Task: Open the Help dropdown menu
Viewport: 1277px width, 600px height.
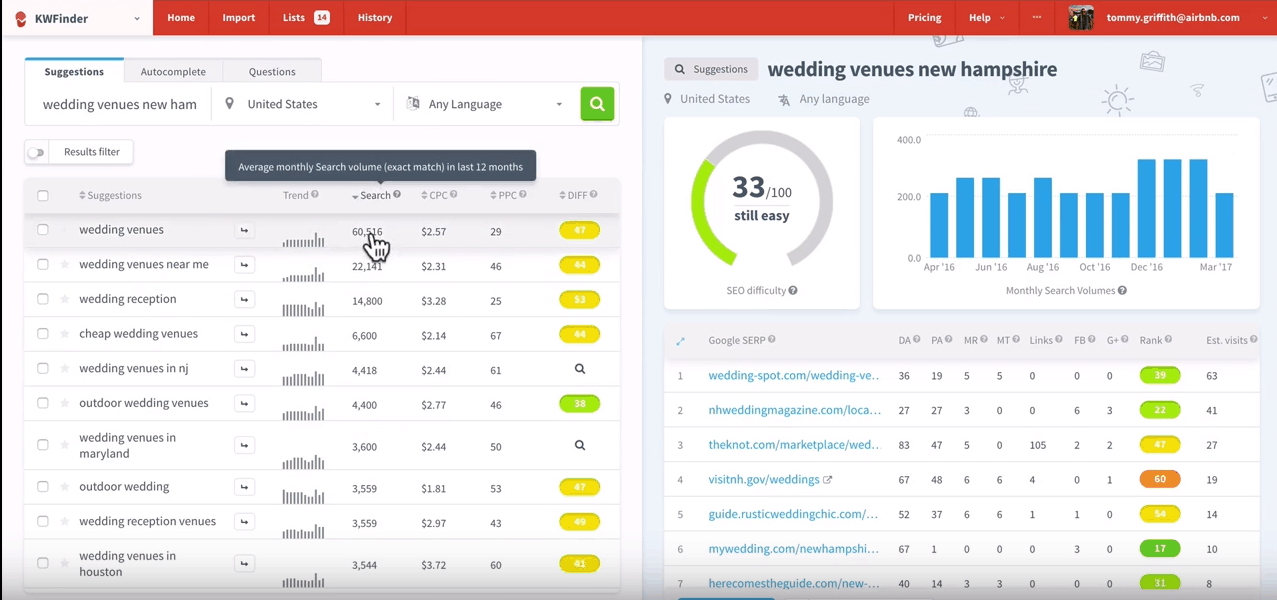Action: tap(986, 17)
